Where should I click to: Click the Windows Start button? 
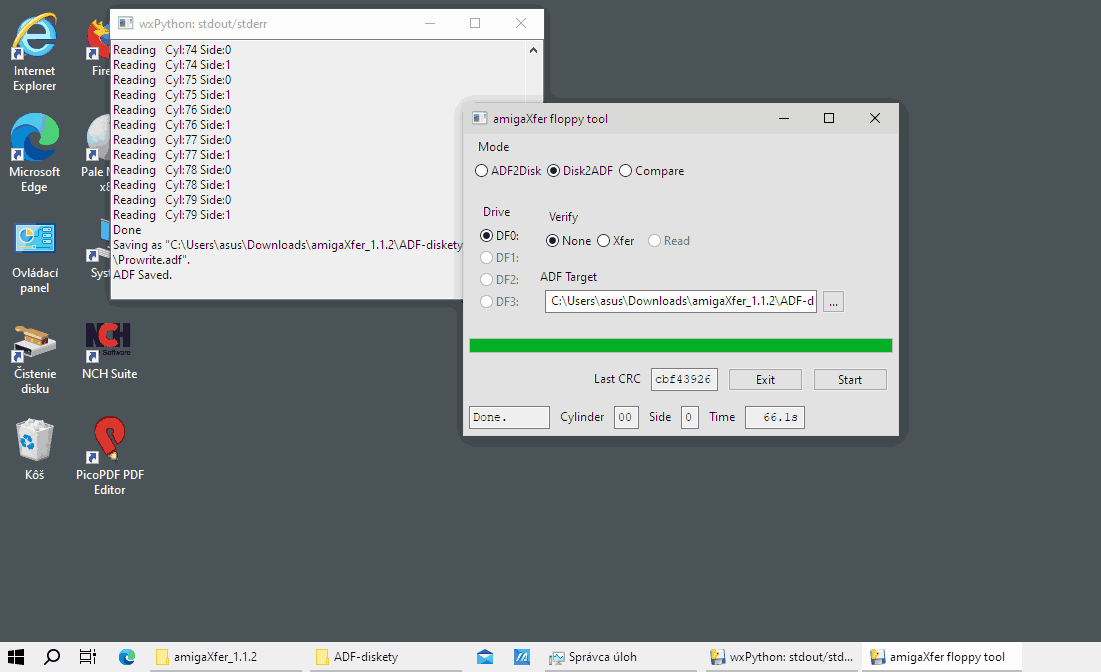coord(17,657)
